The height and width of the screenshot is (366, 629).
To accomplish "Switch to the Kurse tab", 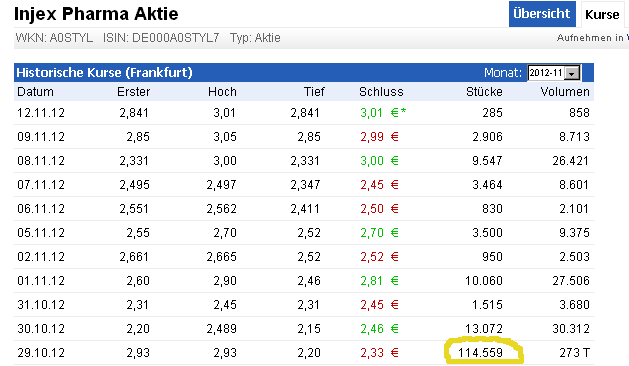I will tap(602, 14).
